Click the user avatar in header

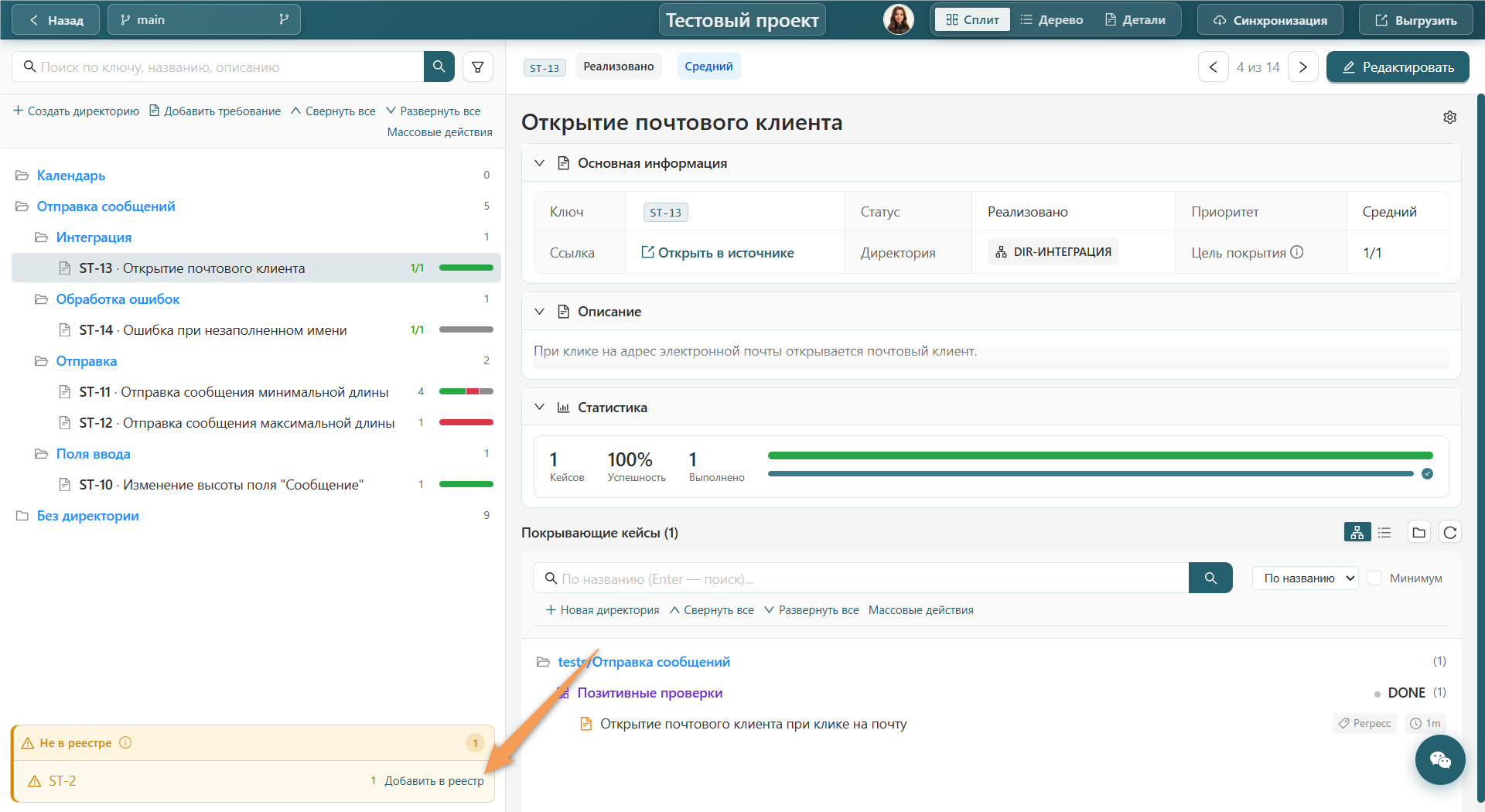898,19
